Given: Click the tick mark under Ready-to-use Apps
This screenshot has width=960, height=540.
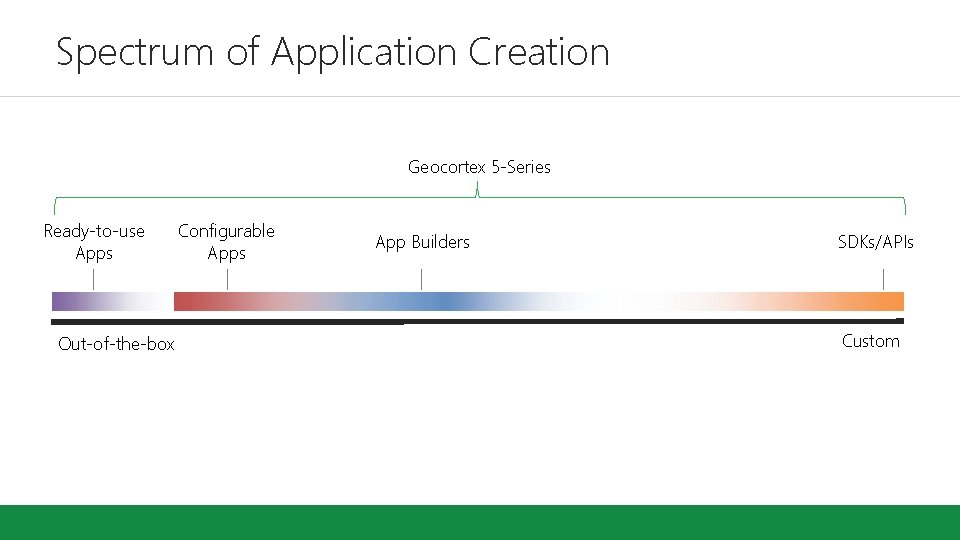Looking at the screenshot, I should click(x=93, y=279).
